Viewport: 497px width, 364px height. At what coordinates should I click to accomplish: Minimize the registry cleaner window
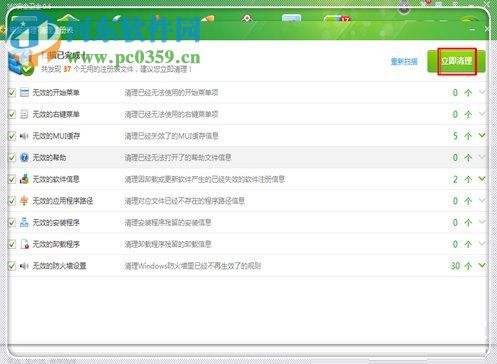click(x=472, y=30)
